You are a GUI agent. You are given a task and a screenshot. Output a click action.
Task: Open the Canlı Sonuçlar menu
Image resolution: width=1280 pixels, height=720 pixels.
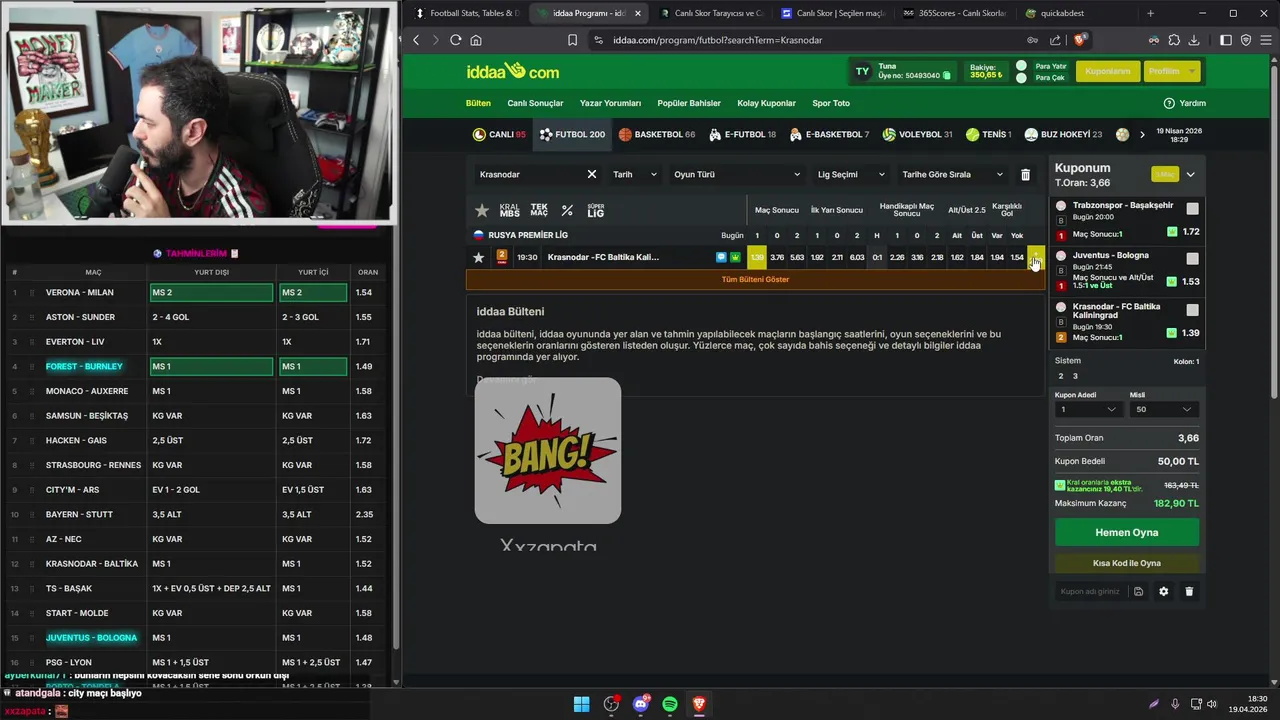click(x=535, y=103)
